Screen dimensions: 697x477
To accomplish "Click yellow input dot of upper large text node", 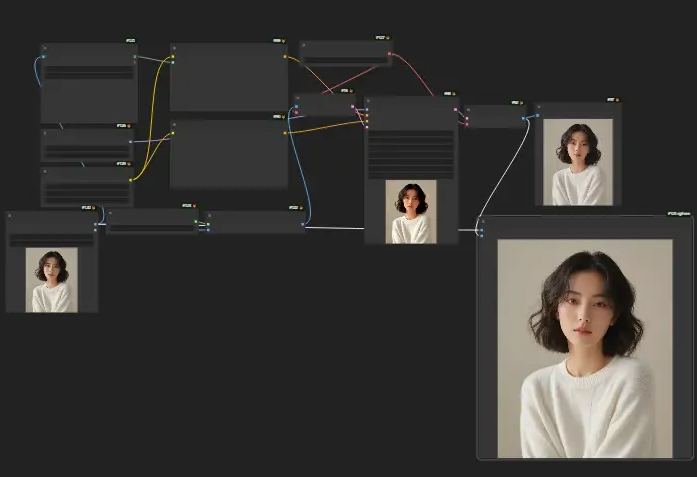I will [x=173, y=56].
